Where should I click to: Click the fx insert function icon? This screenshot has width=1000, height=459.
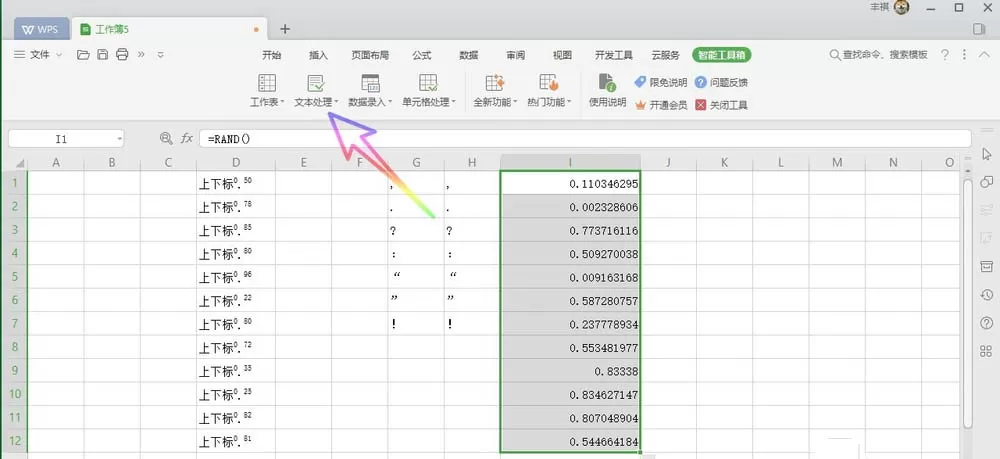[x=187, y=138]
